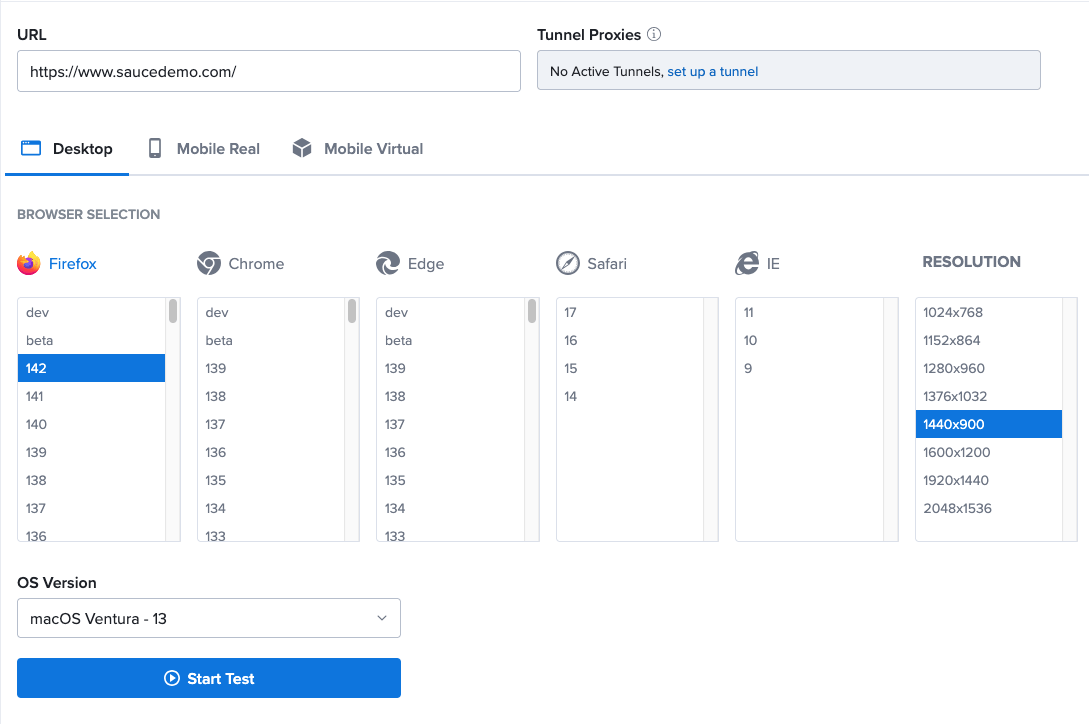The image size is (1089, 724).
Task: Select IE version 11
Action: pyautogui.click(x=808, y=312)
